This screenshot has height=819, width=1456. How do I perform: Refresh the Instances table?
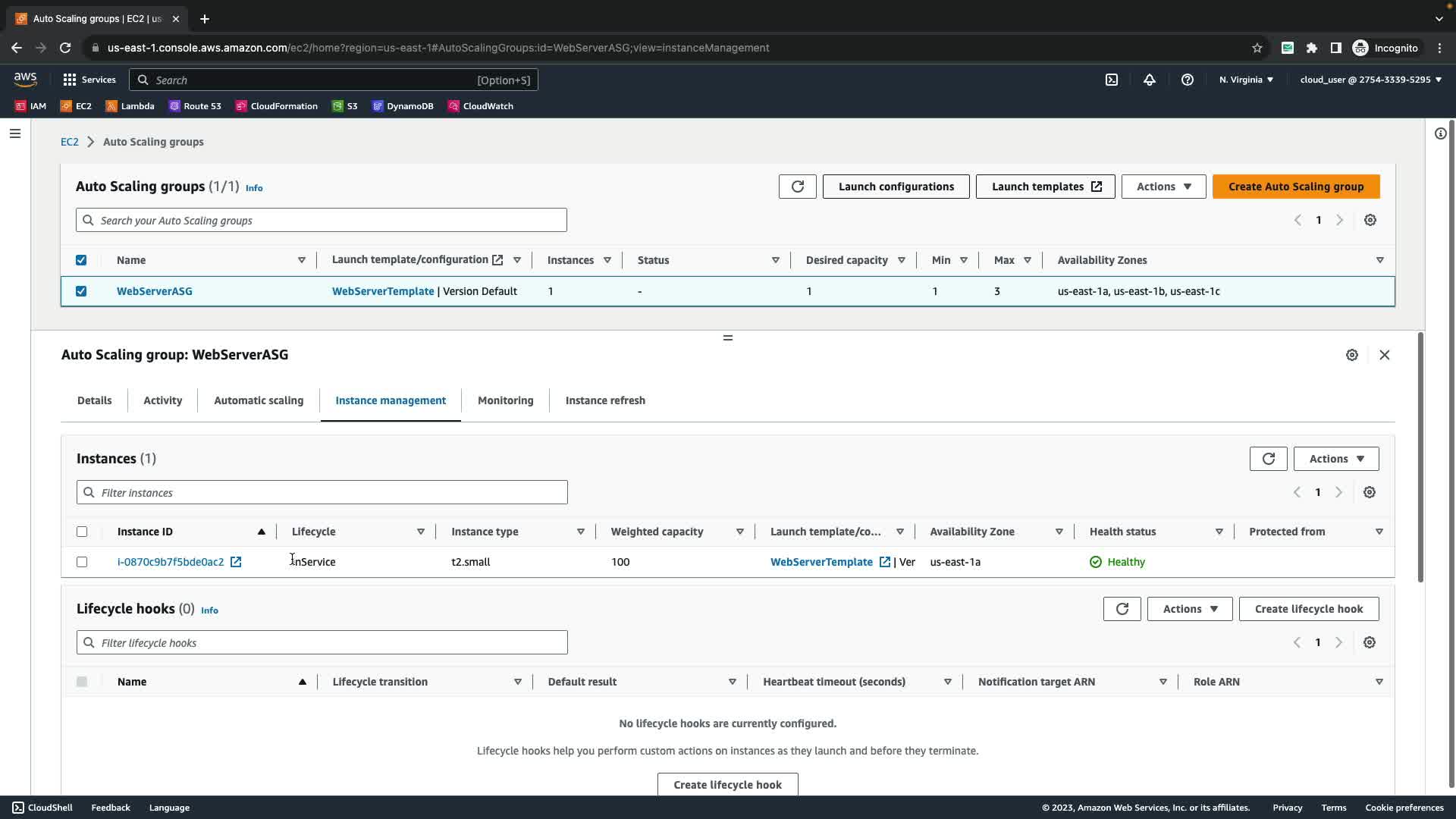pyautogui.click(x=1268, y=459)
